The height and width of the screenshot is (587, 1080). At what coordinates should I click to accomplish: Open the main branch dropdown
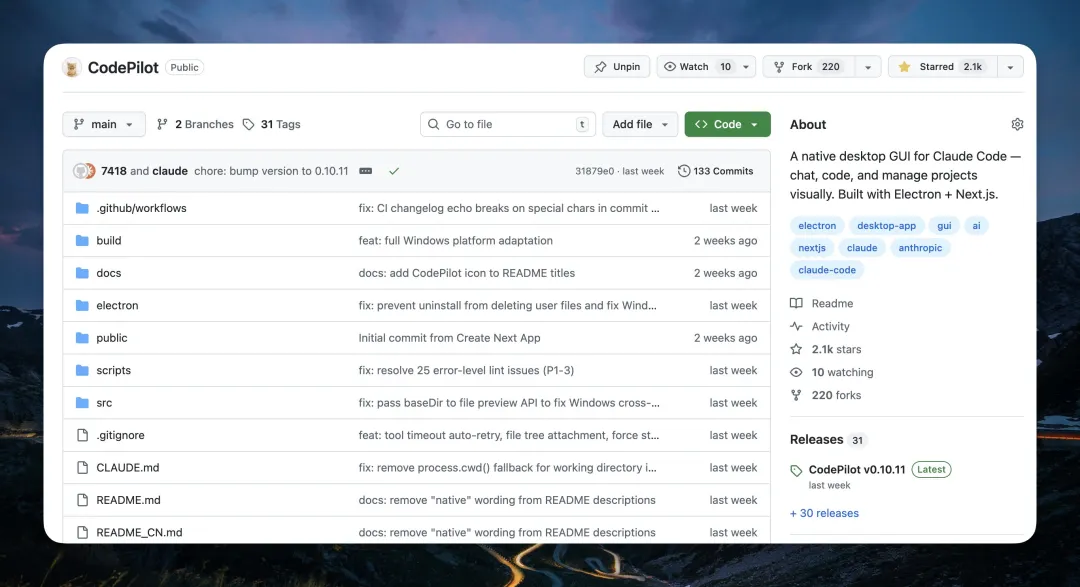pyautogui.click(x=104, y=124)
